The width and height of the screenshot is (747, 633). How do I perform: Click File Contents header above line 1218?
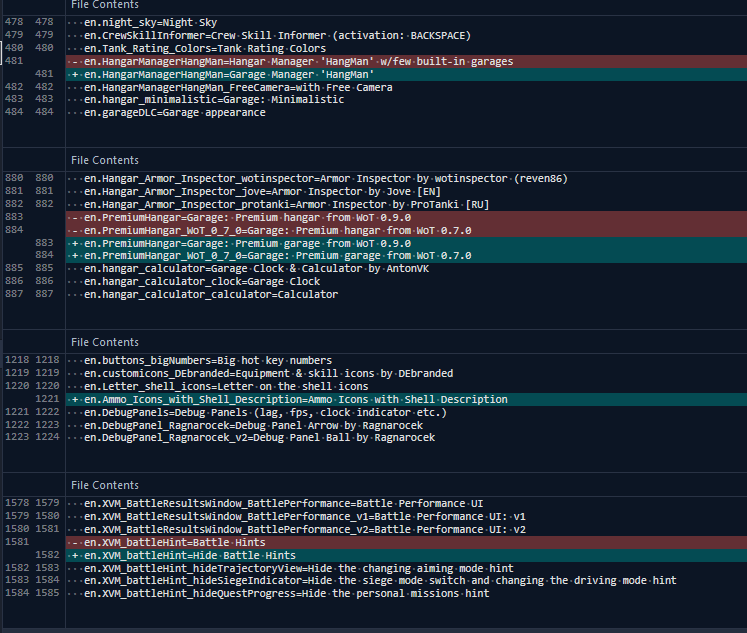105,342
